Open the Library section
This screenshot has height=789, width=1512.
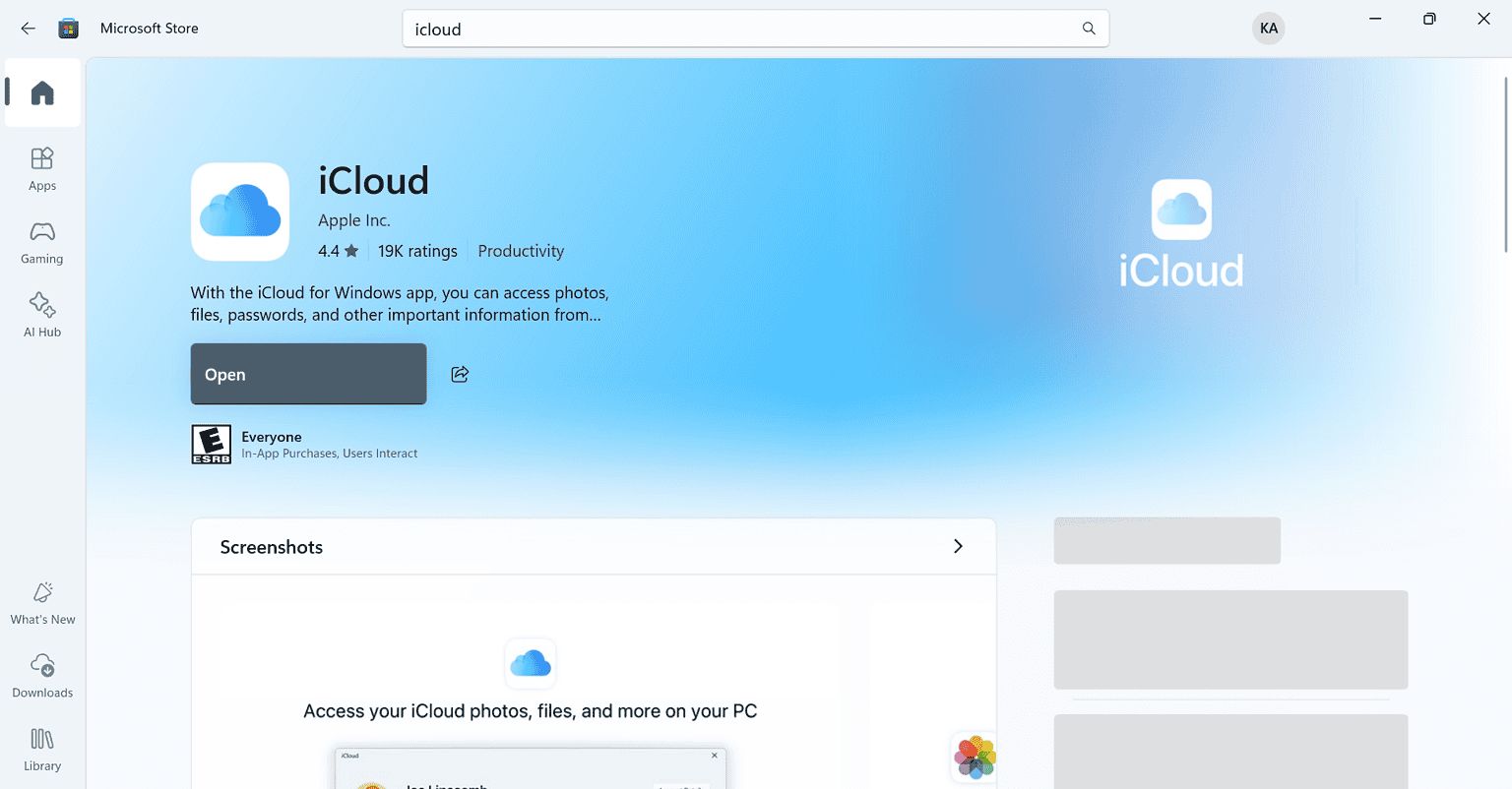42,749
